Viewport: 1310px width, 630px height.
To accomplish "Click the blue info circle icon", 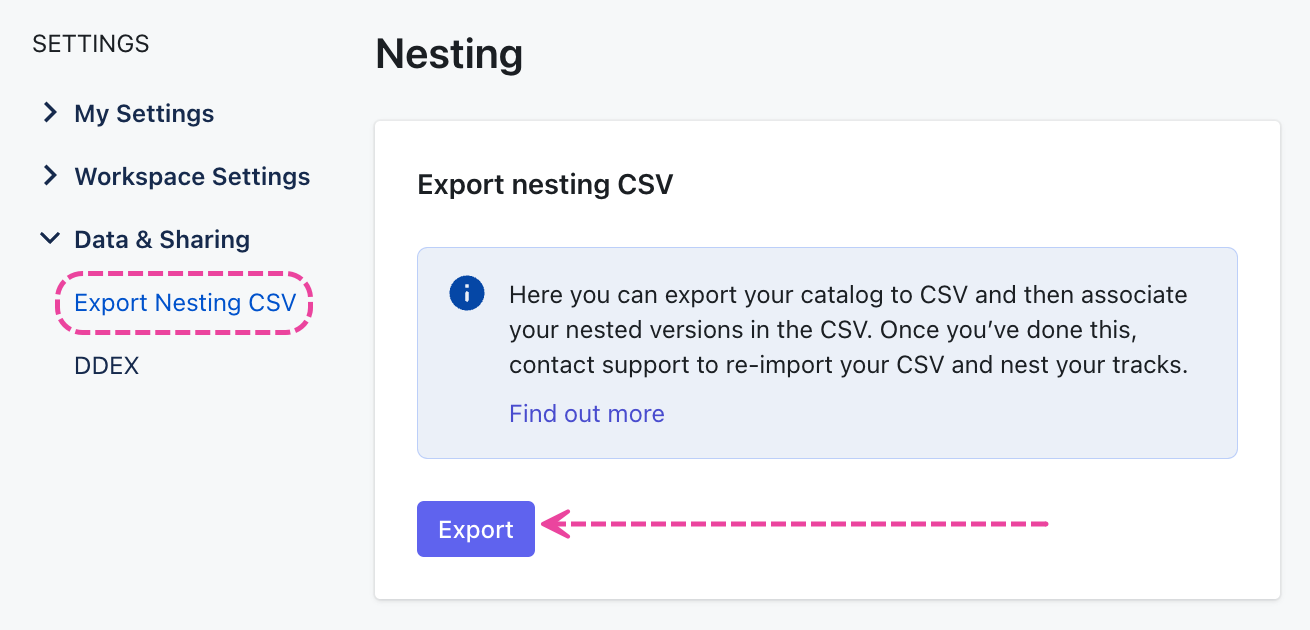I will (x=467, y=294).
